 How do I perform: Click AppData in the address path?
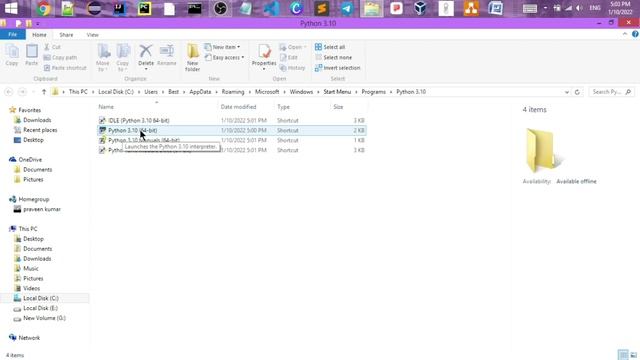[200, 92]
